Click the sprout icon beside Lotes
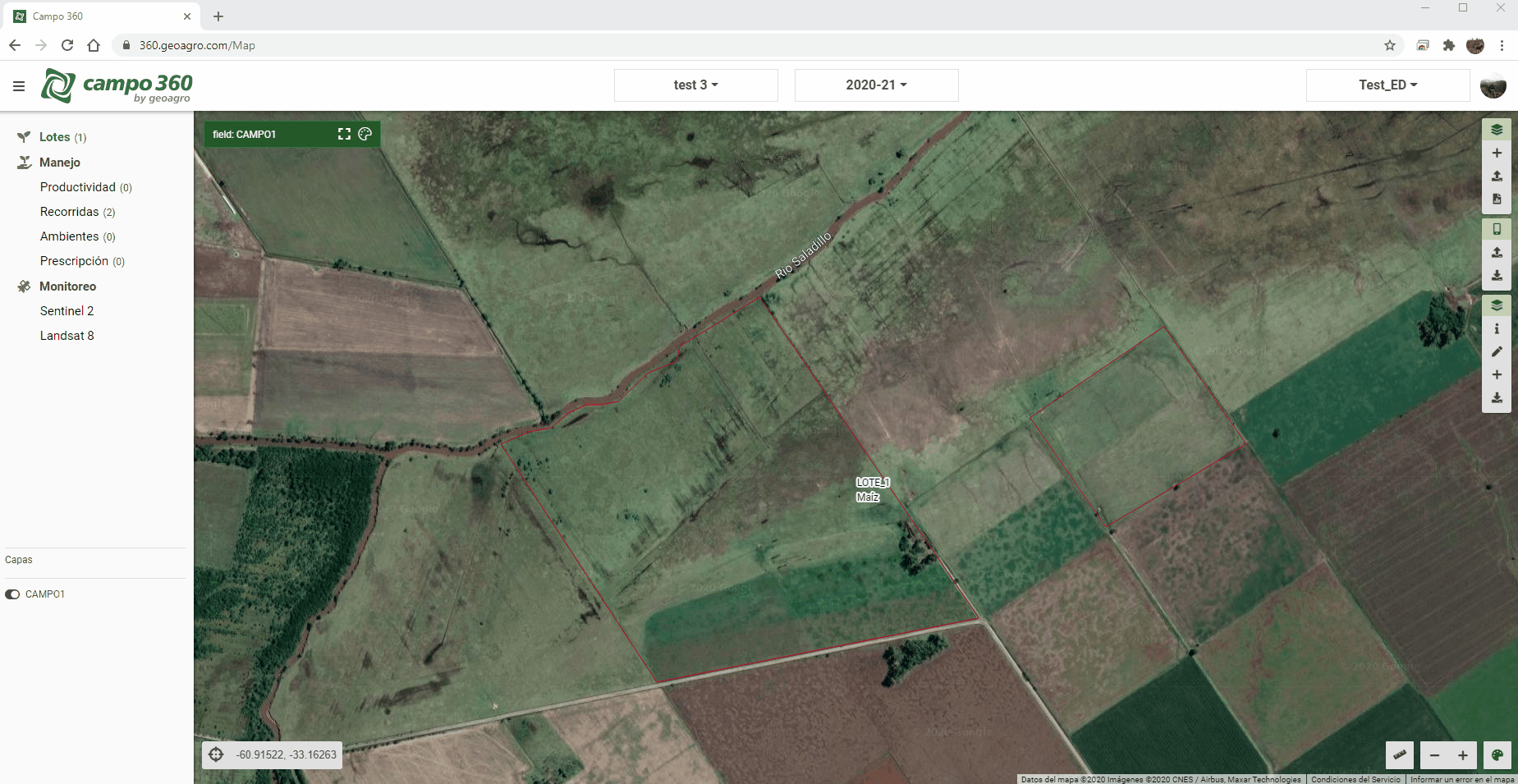The height and width of the screenshot is (784, 1518). (24, 137)
